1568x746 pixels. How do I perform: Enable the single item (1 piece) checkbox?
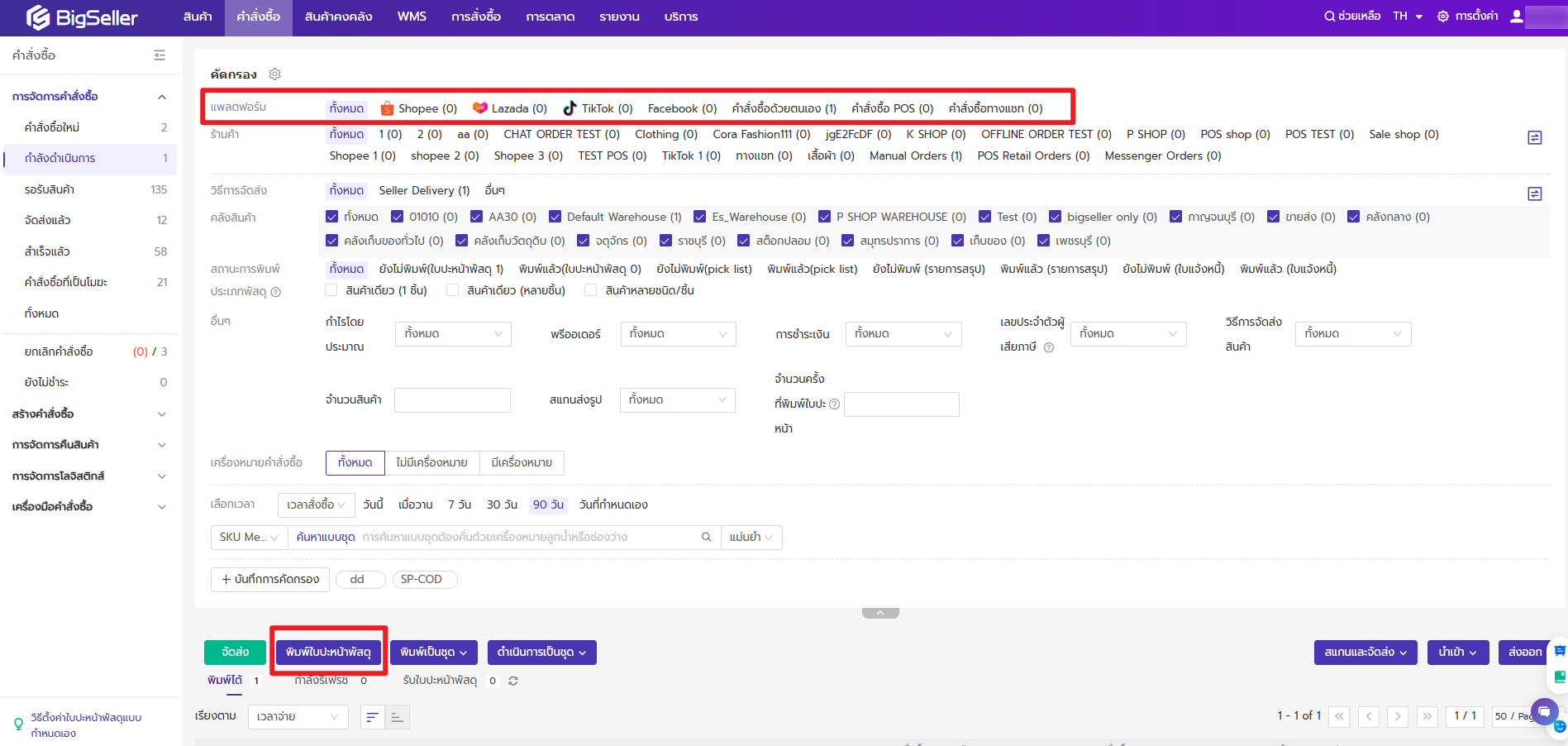(331, 290)
